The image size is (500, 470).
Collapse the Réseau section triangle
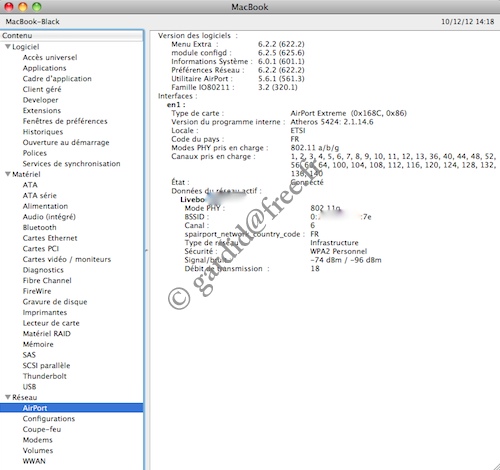8,397
